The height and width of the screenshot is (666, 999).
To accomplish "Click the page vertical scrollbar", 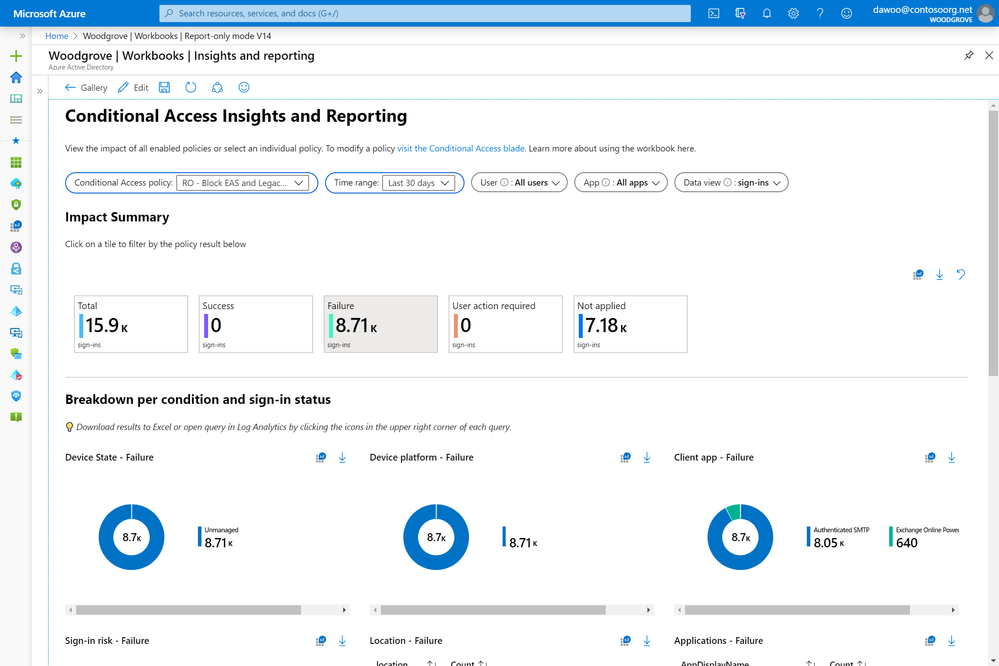I will pos(993,242).
